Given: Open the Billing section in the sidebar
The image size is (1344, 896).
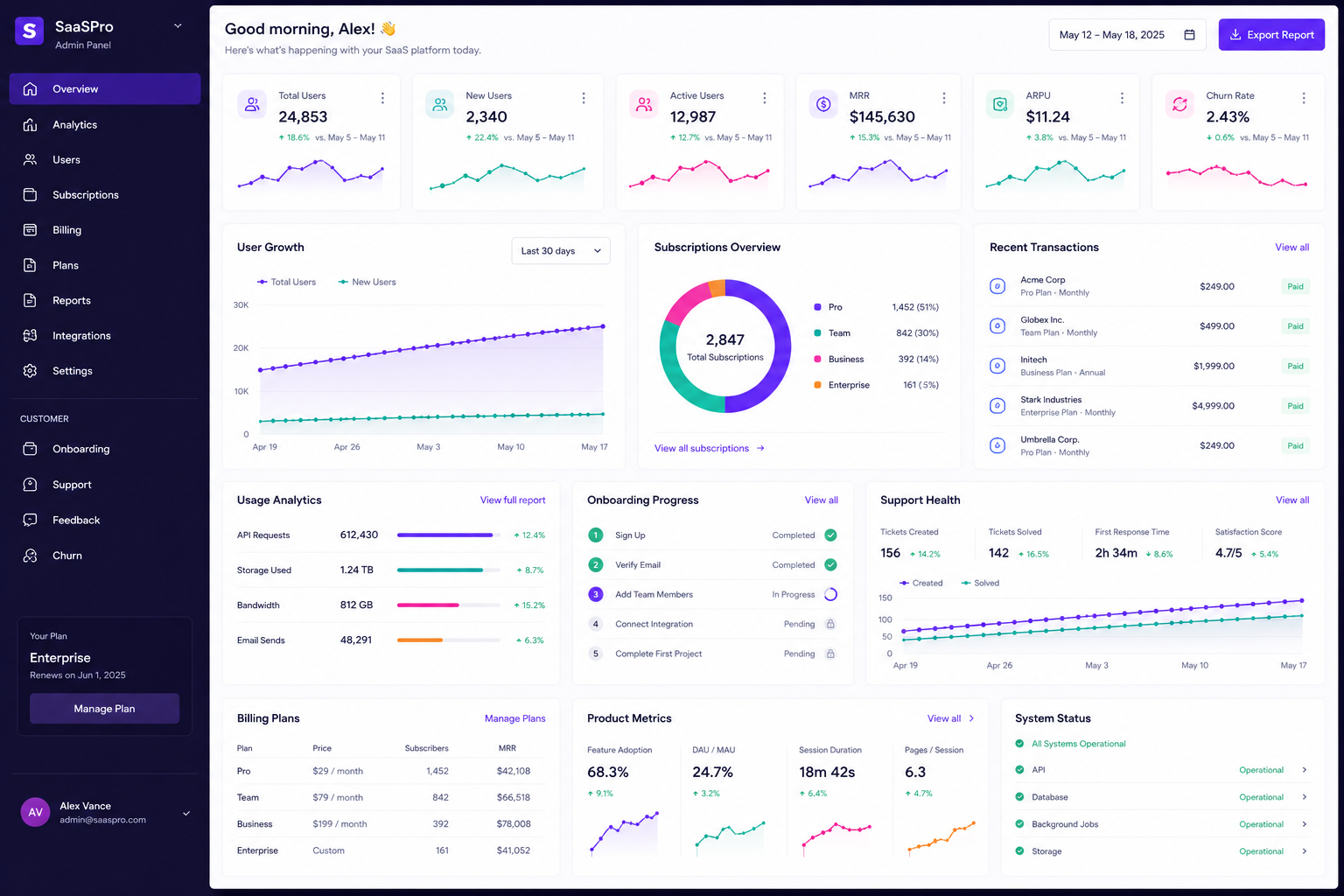Looking at the screenshot, I should click(x=105, y=230).
